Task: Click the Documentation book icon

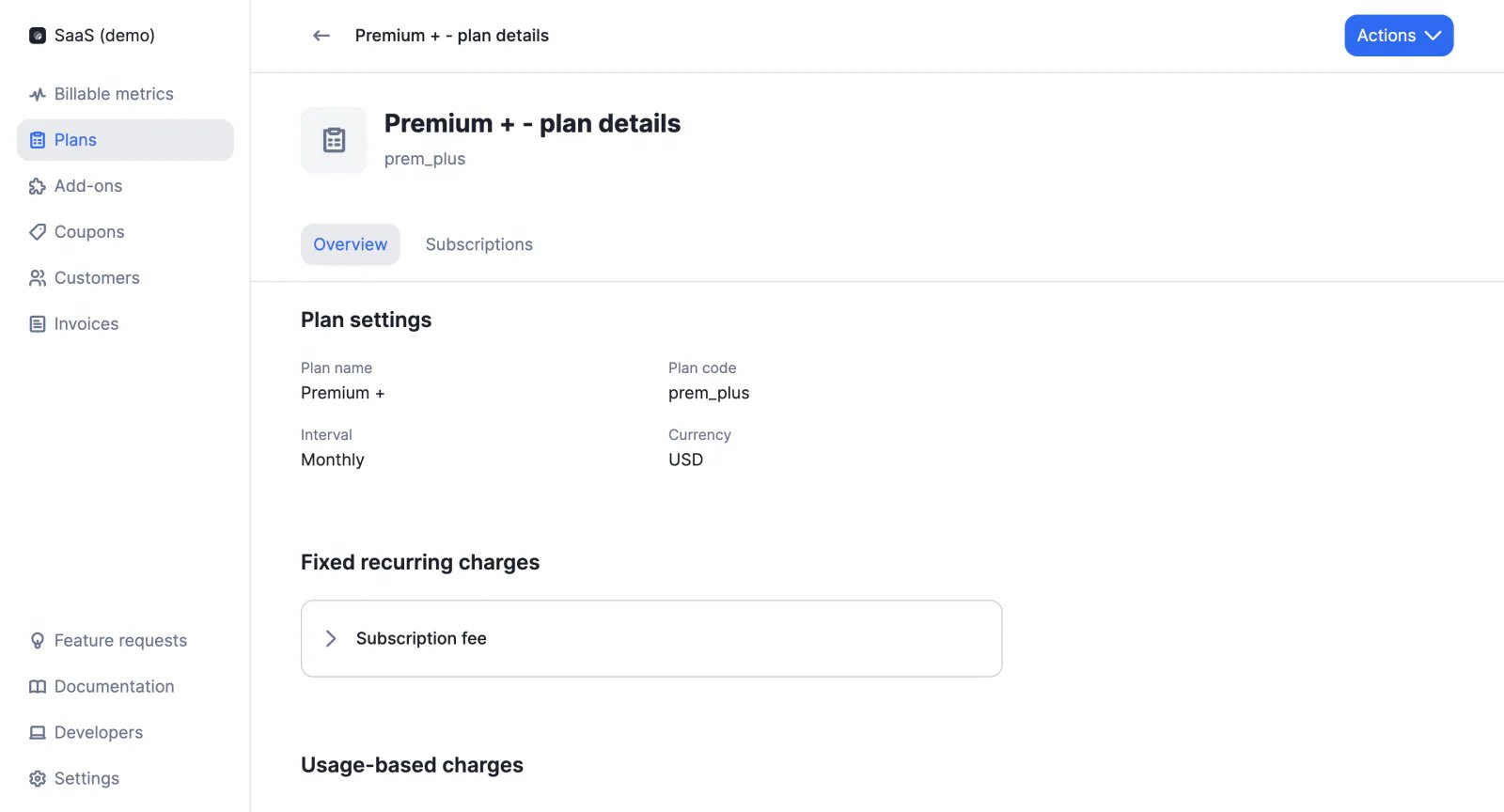Action: pyautogui.click(x=38, y=687)
